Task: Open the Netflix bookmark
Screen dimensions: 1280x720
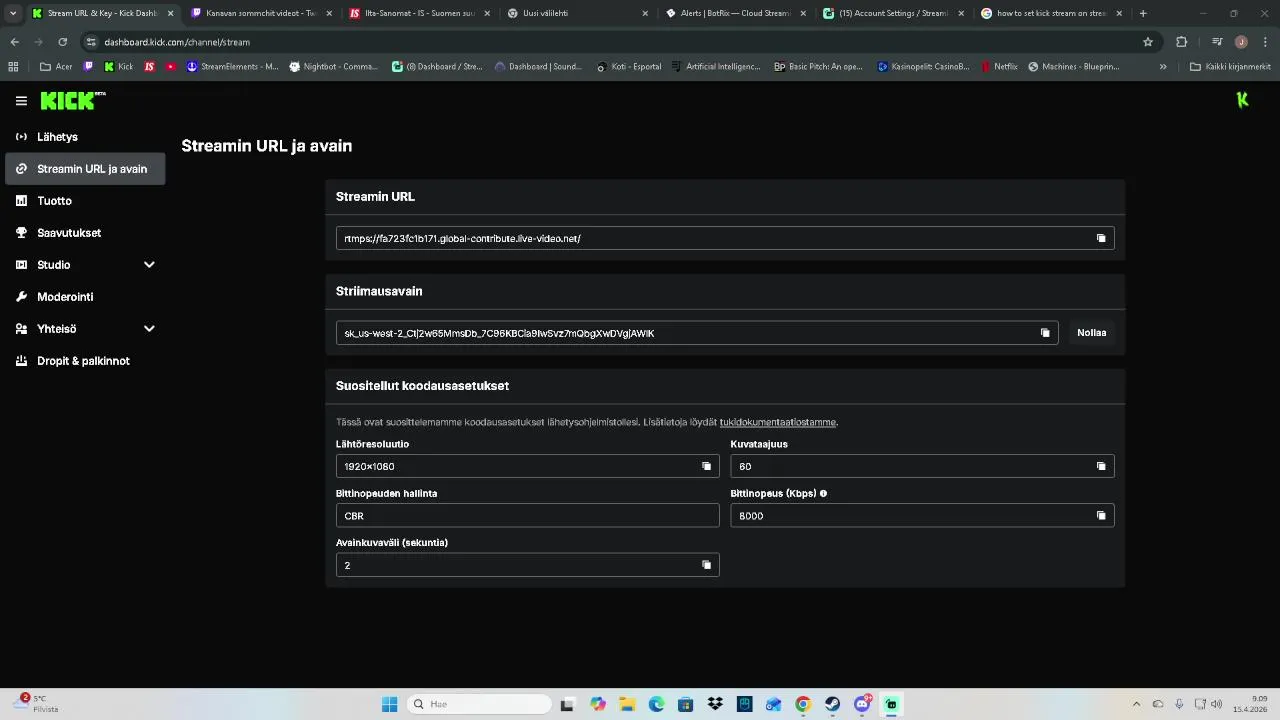Action: [x=999, y=67]
